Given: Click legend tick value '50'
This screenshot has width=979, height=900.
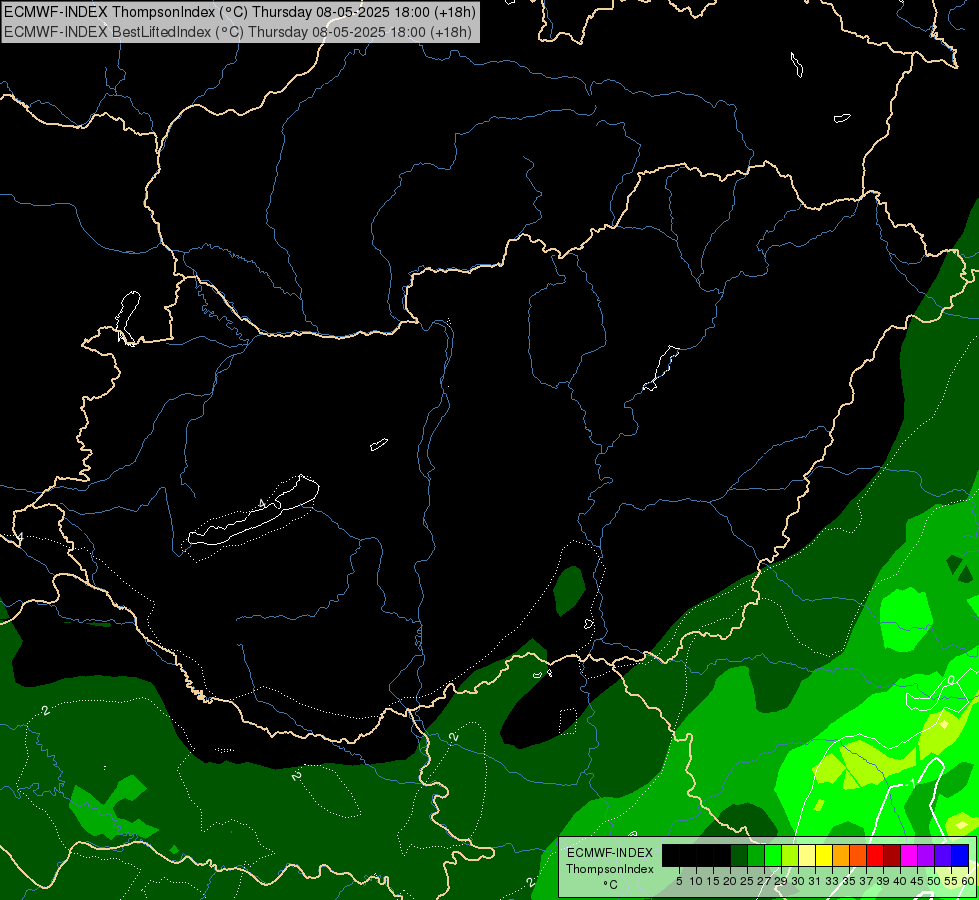Looking at the screenshot, I should [x=935, y=881].
